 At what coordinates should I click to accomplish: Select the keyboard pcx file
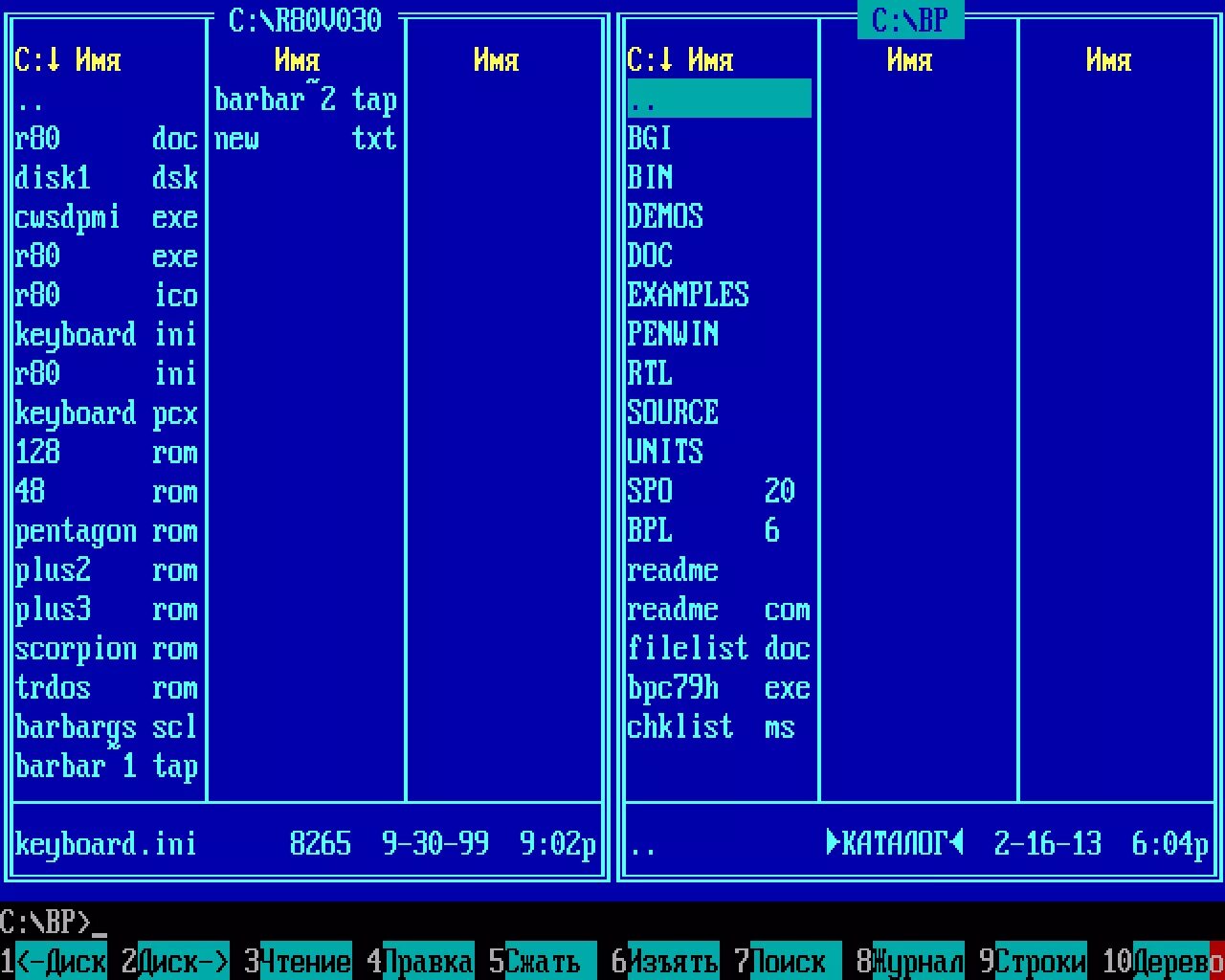tap(107, 413)
